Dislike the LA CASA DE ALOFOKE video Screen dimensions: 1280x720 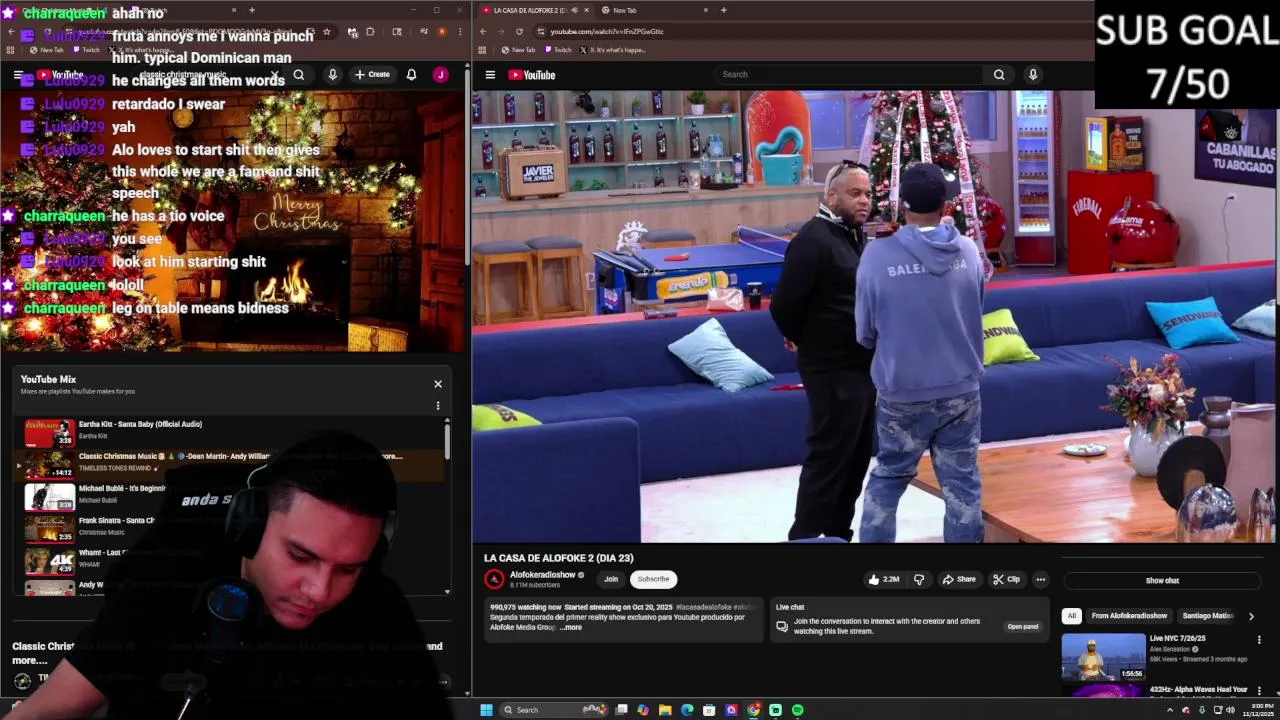(919, 579)
